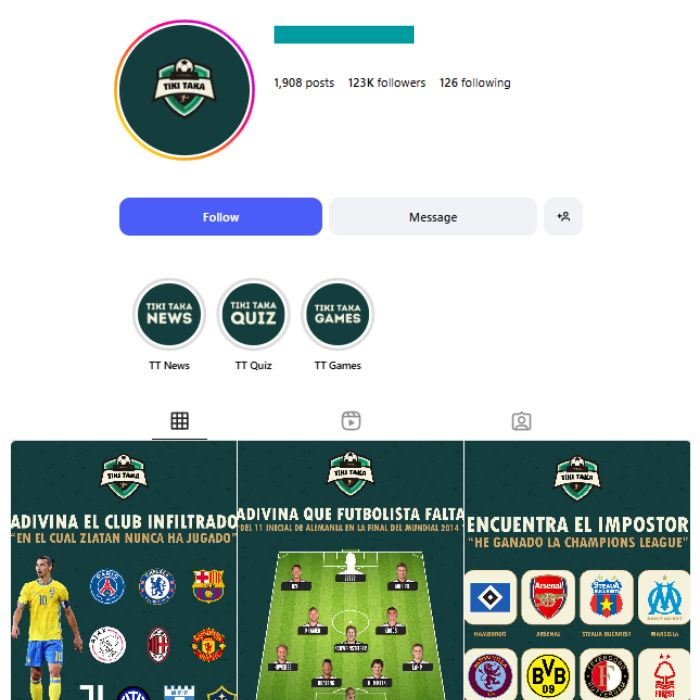Open the Message button

(433, 217)
